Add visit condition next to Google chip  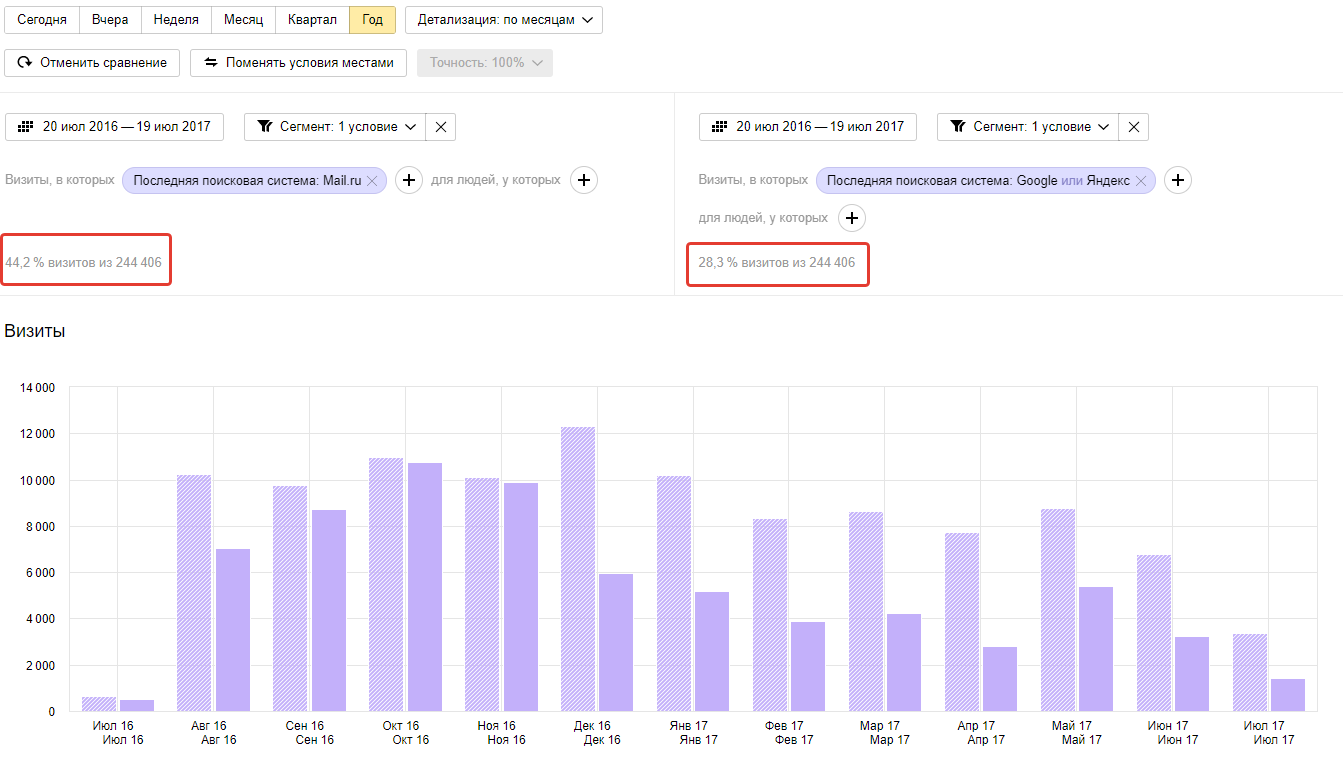point(1178,181)
